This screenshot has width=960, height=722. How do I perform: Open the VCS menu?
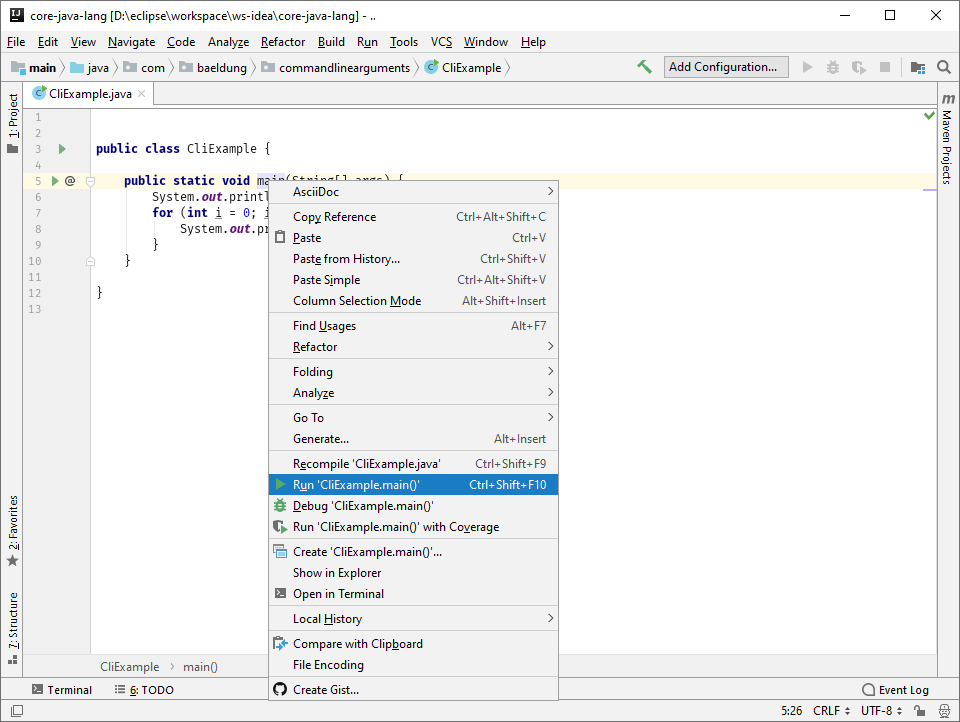coord(441,42)
